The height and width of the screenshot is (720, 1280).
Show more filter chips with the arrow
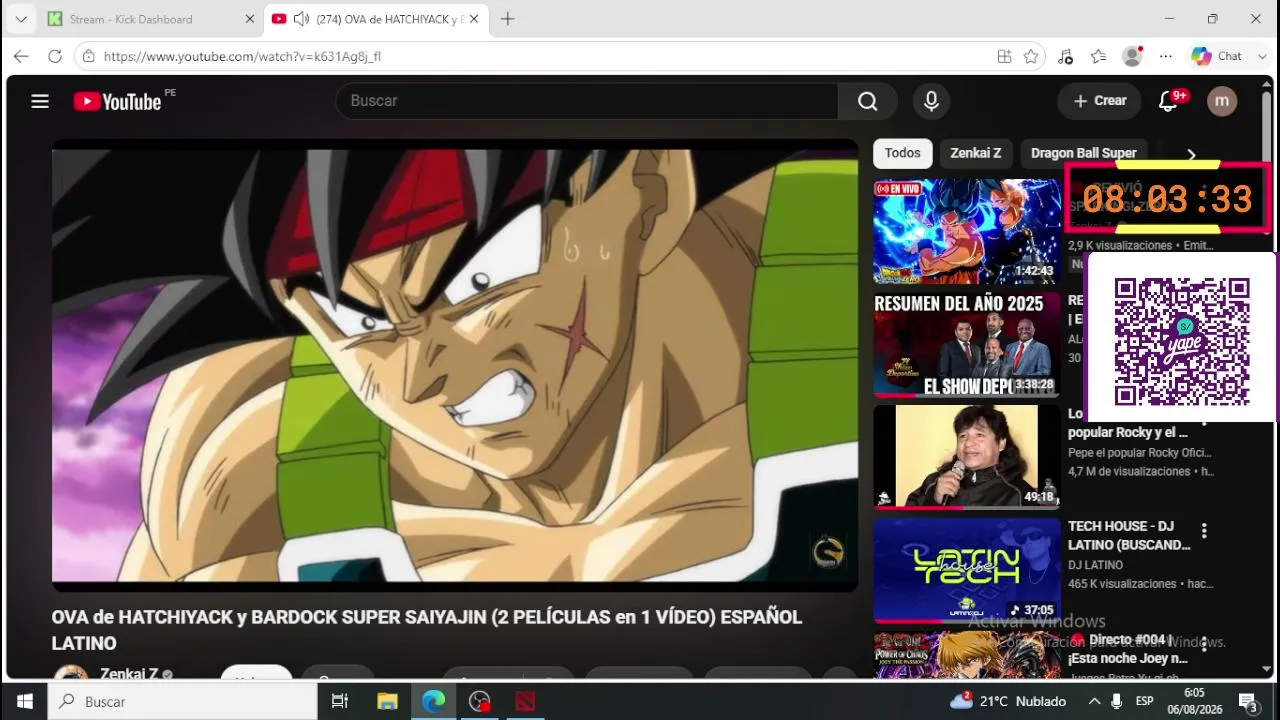click(1191, 154)
